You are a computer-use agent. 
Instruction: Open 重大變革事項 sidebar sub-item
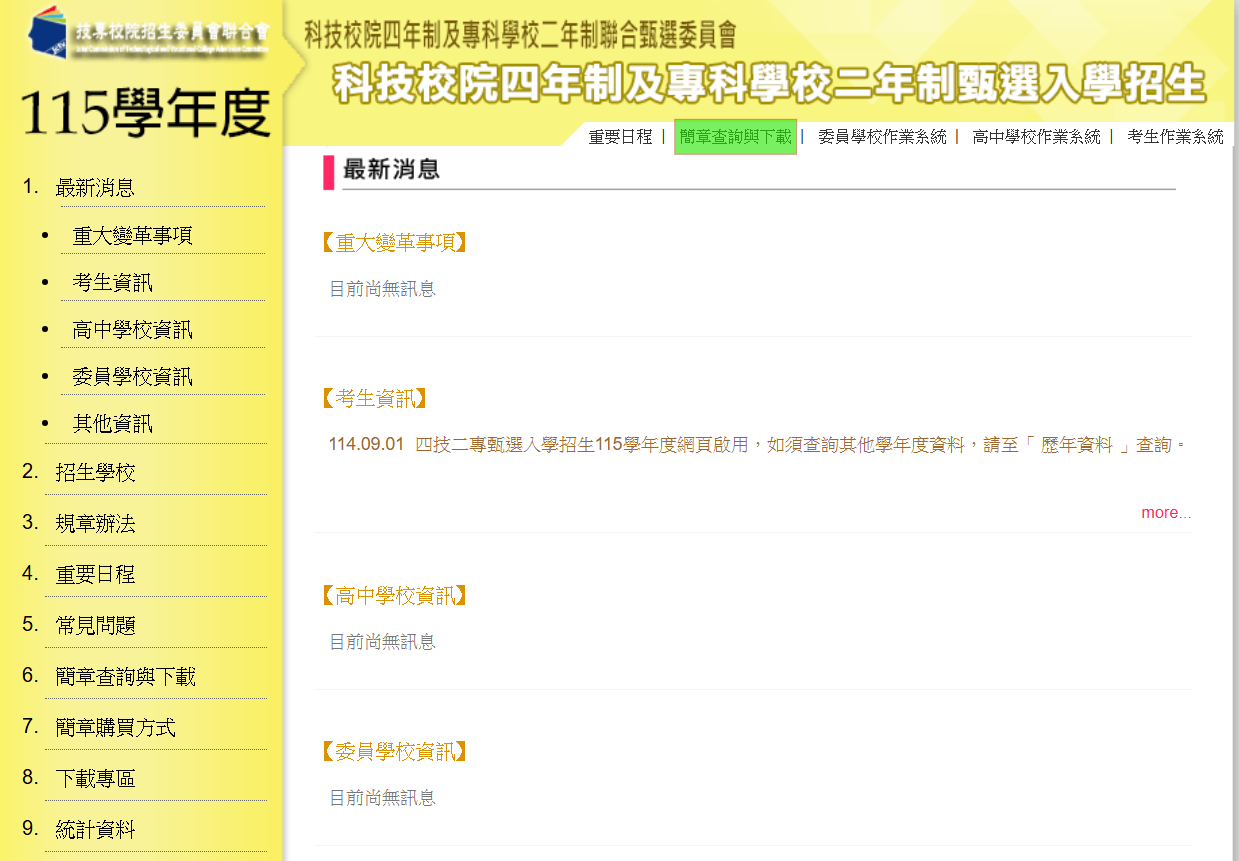coord(132,236)
